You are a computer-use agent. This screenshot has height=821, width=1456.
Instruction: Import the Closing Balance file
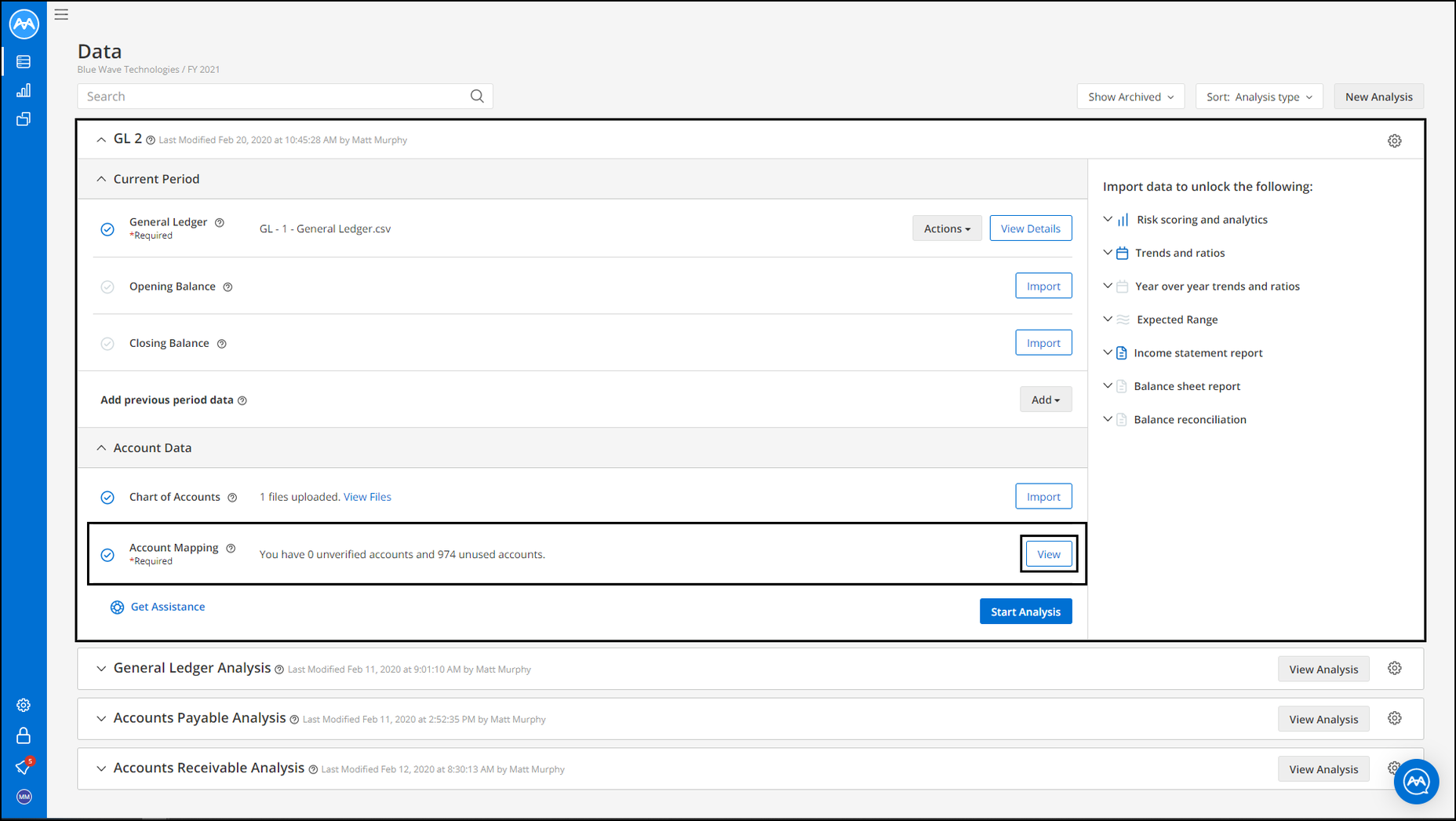coord(1043,343)
